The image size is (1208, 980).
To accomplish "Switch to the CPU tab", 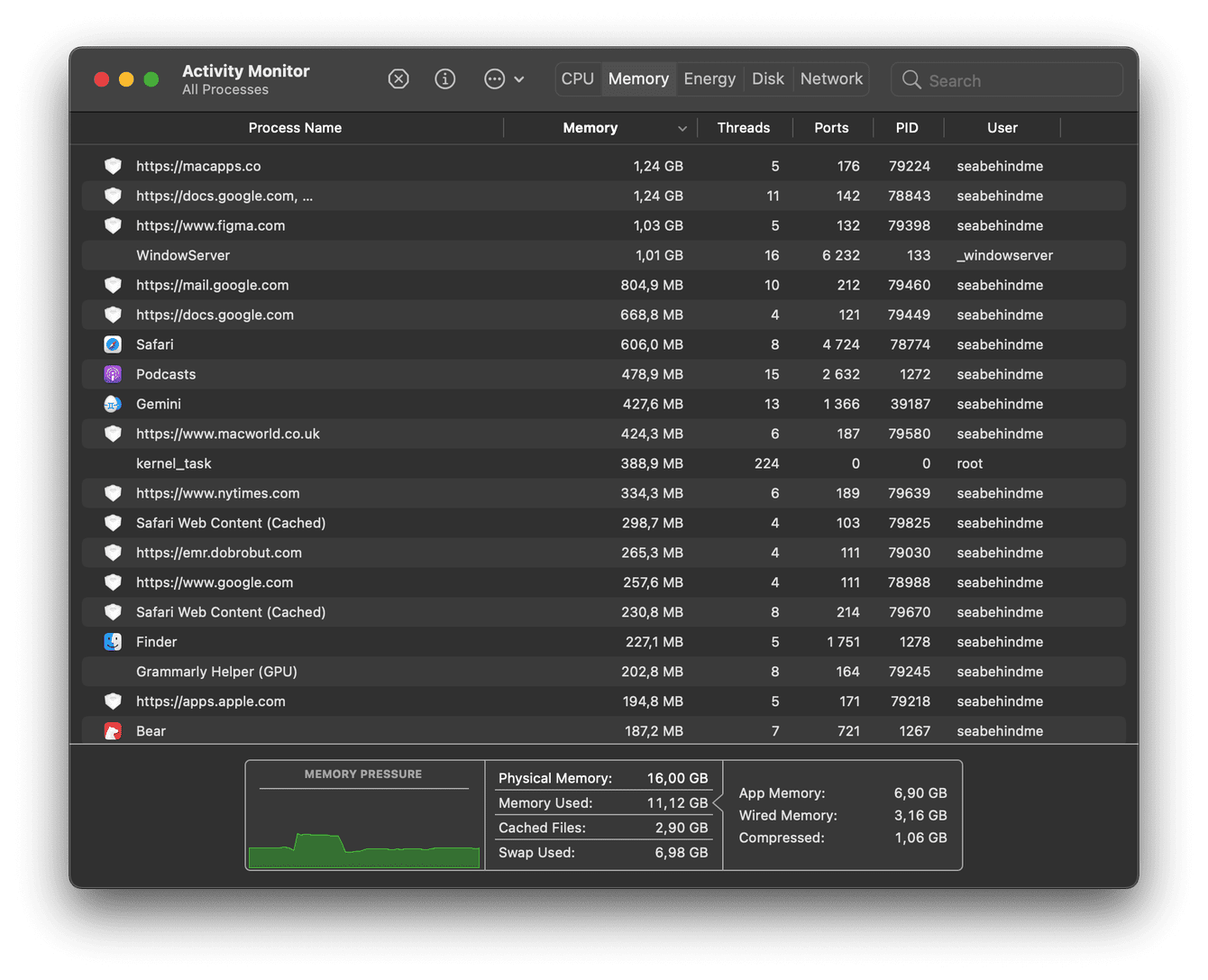I will coord(577,79).
